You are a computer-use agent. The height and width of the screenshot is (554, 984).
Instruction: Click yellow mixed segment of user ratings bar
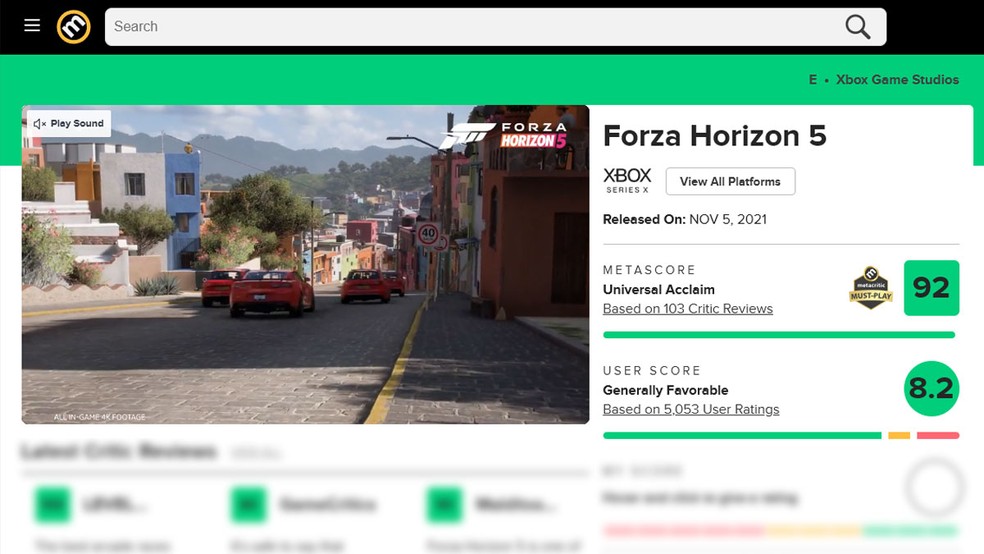[899, 435]
